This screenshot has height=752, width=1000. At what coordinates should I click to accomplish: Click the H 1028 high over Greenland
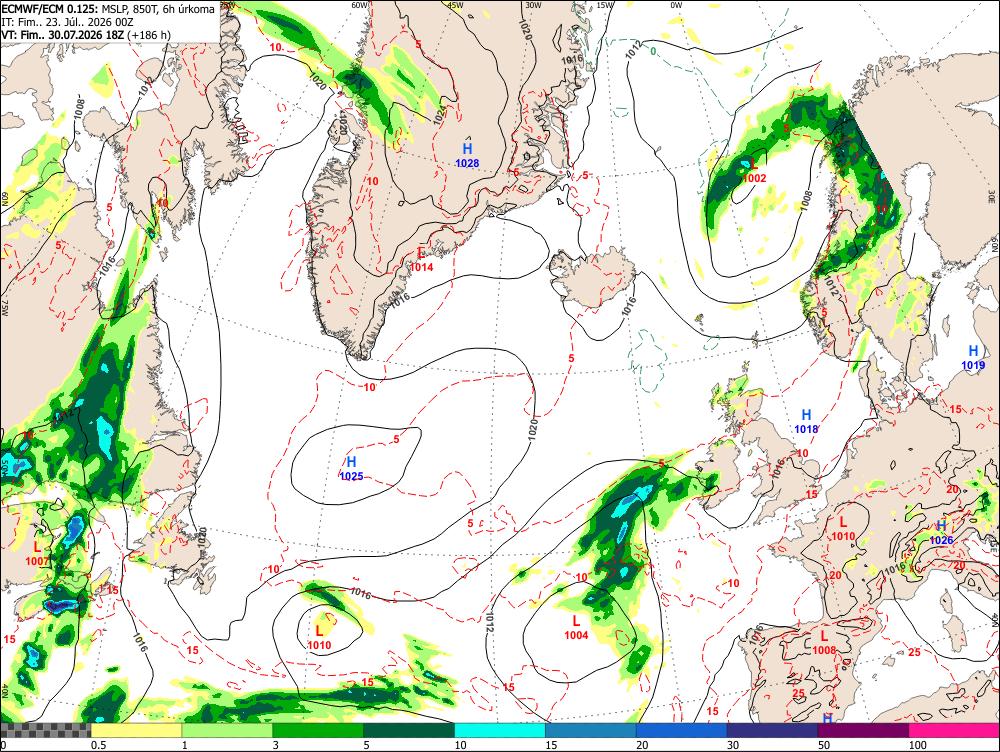[467, 155]
